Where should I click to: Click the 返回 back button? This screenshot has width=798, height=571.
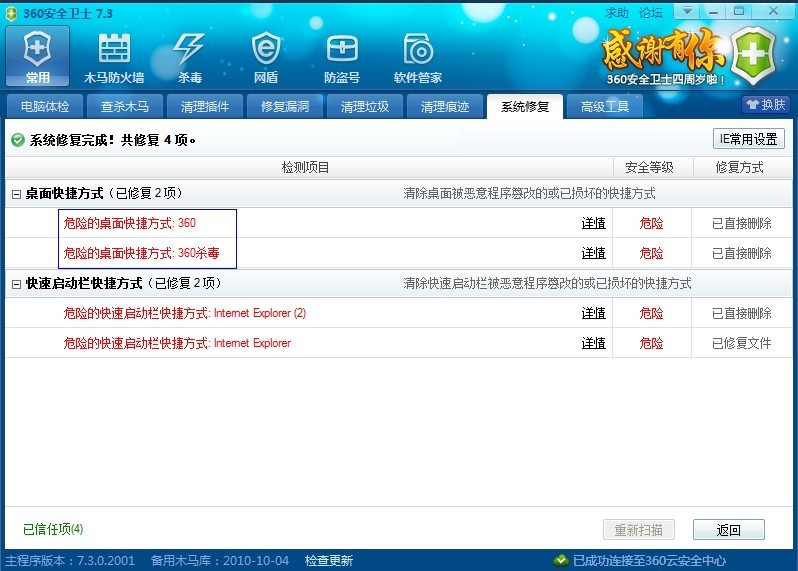pos(728,530)
